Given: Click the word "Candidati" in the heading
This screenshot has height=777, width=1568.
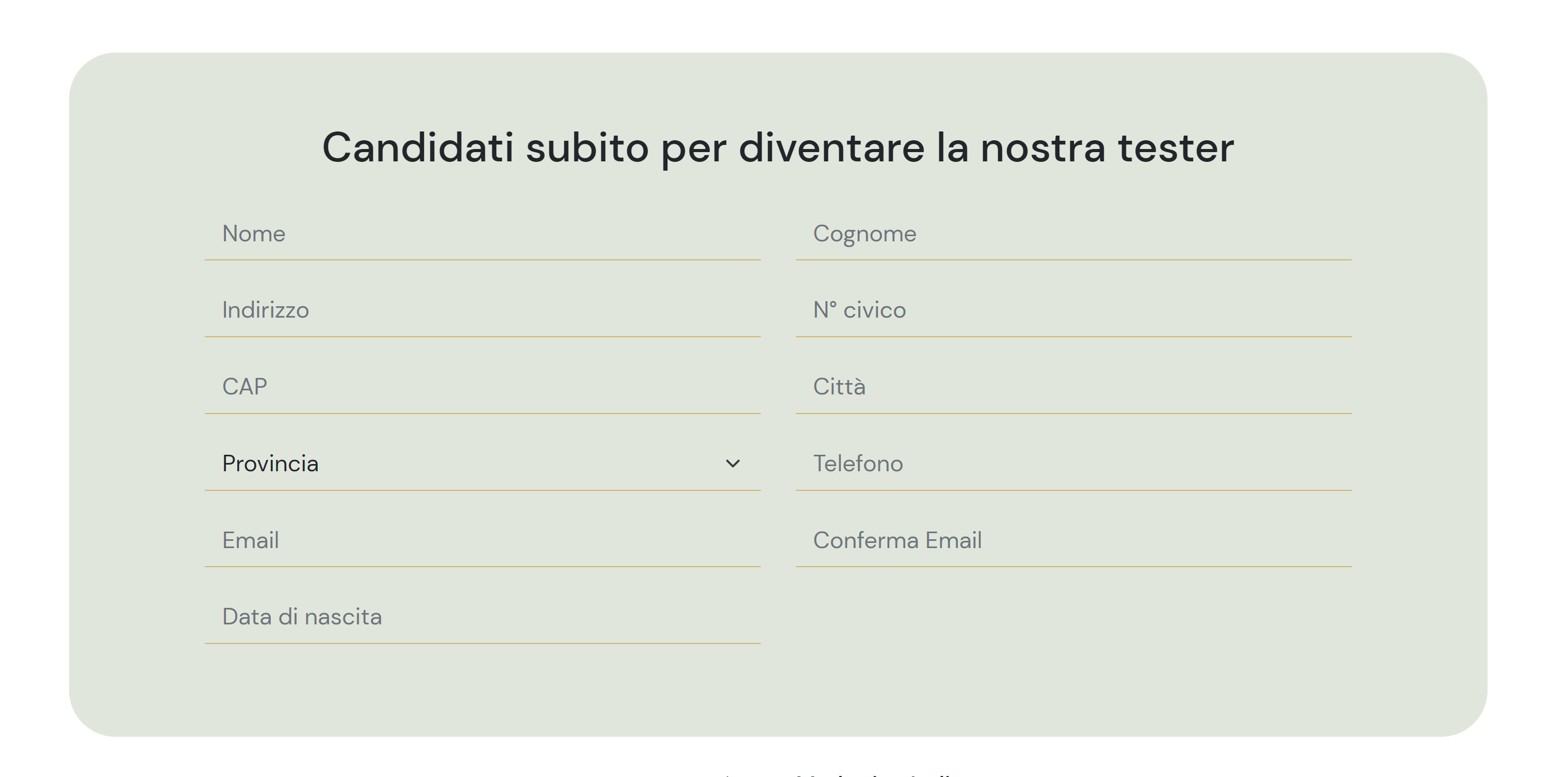Looking at the screenshot, I should pyautogui.click(x=418, y=148).
